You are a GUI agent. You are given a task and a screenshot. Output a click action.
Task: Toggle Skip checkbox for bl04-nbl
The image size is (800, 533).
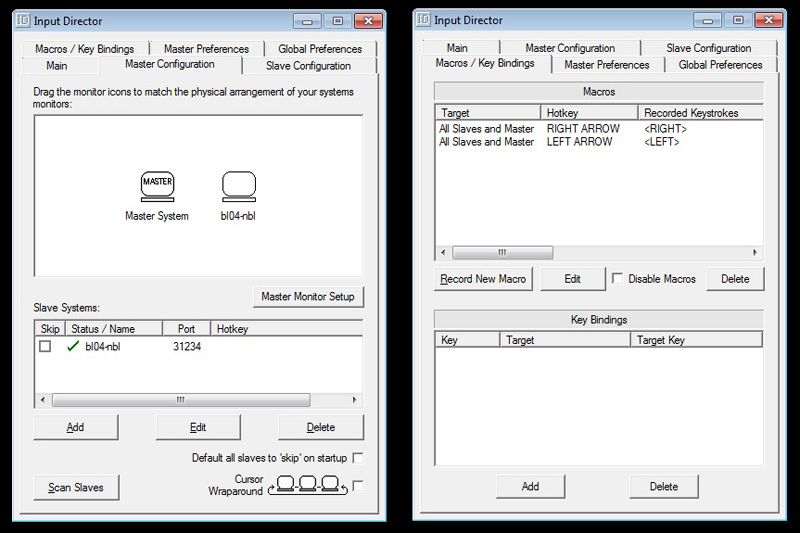pyautogui.click(x=45, y=346)
